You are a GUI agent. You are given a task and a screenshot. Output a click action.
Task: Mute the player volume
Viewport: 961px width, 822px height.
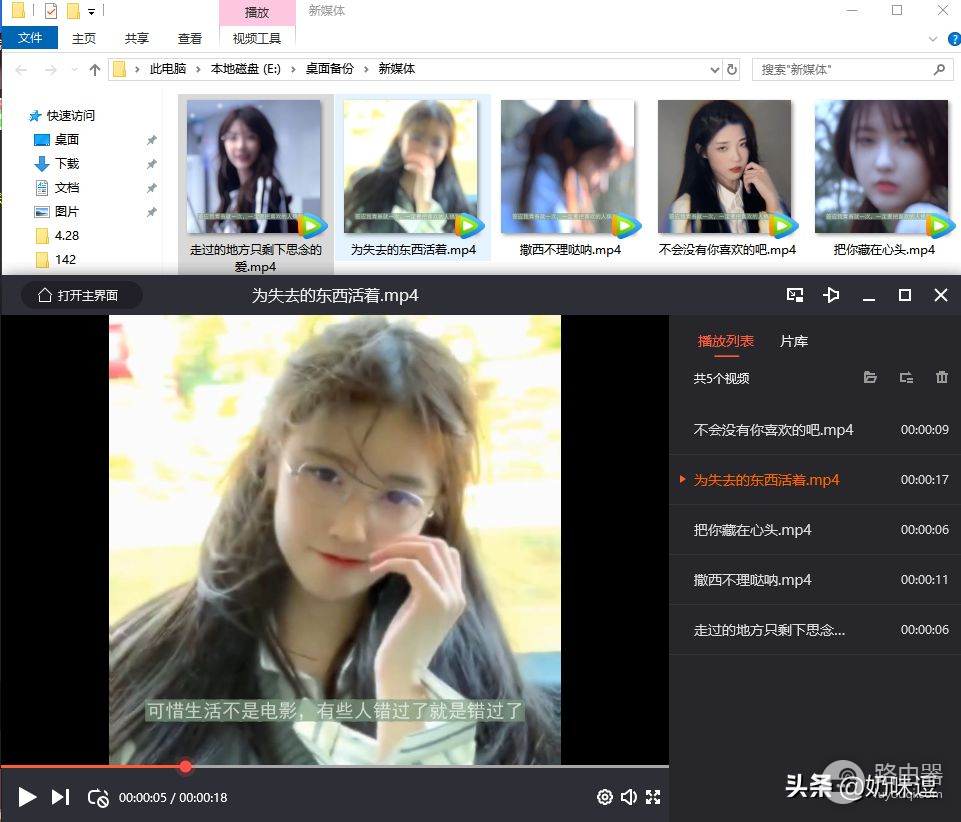coord(628,797)
